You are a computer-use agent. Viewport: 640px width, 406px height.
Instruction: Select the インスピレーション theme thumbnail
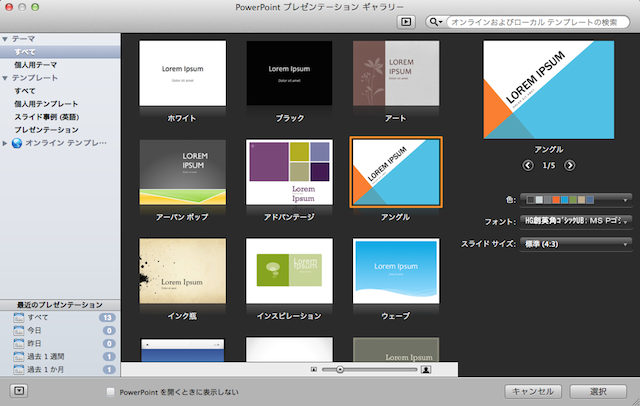[x=289, y=271]
